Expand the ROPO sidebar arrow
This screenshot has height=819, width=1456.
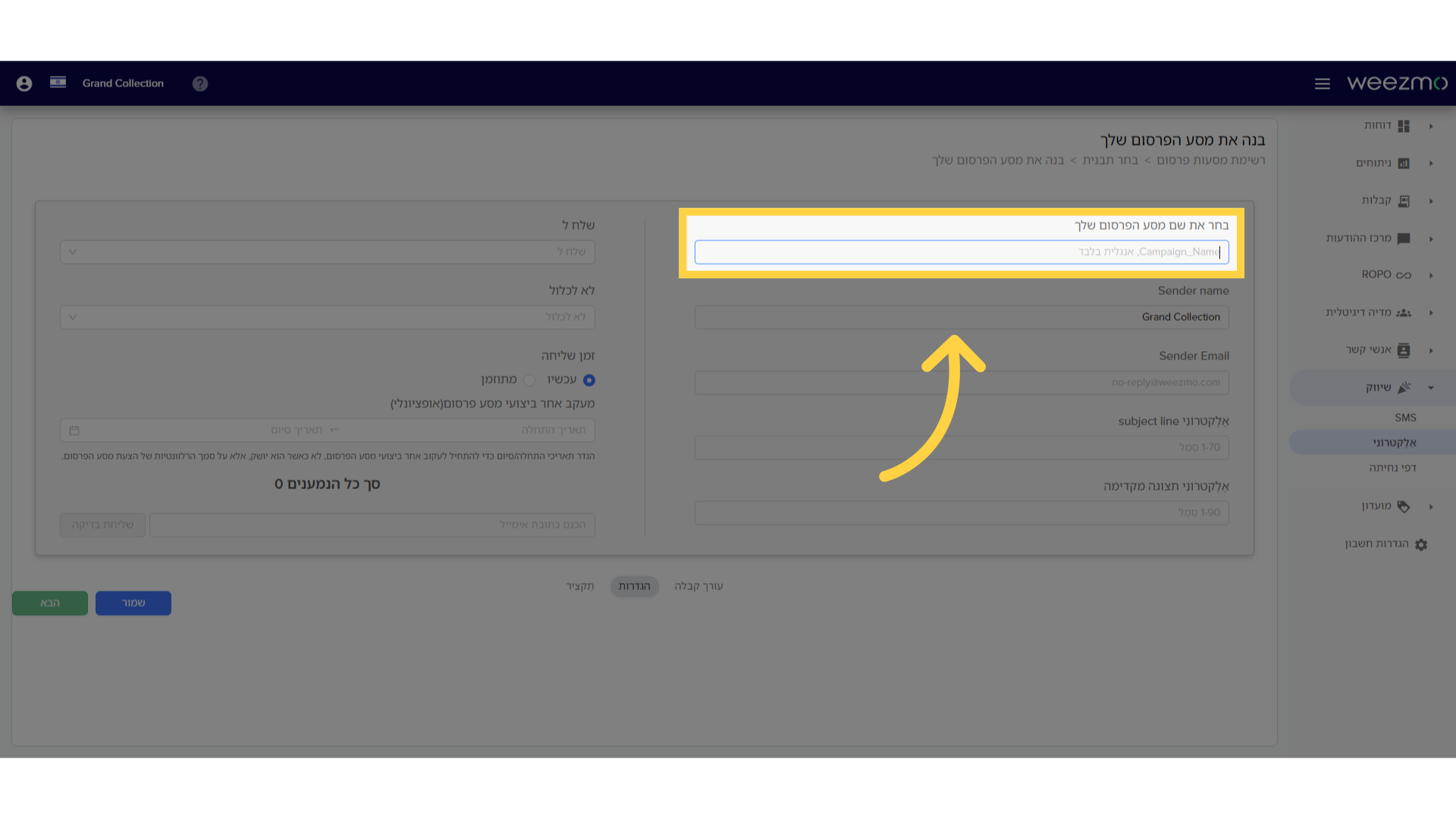pos(1431,275)
